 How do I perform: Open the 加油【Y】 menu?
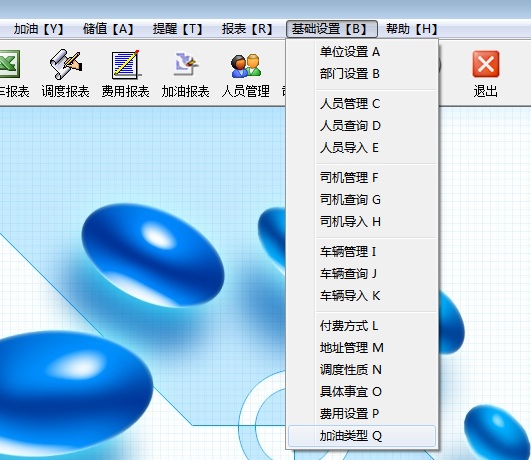(38, 29)
